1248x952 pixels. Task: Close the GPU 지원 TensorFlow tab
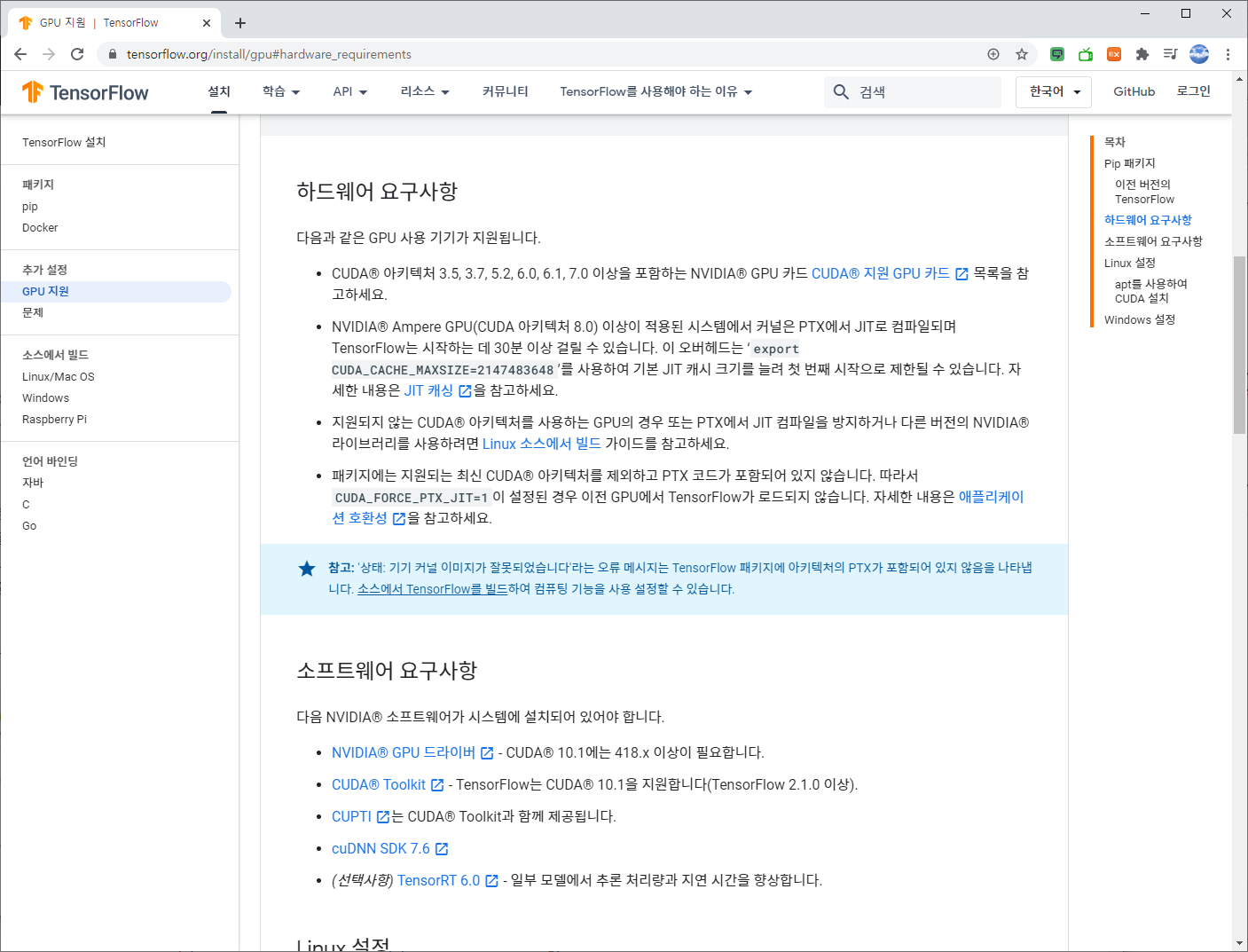[207, 23]
